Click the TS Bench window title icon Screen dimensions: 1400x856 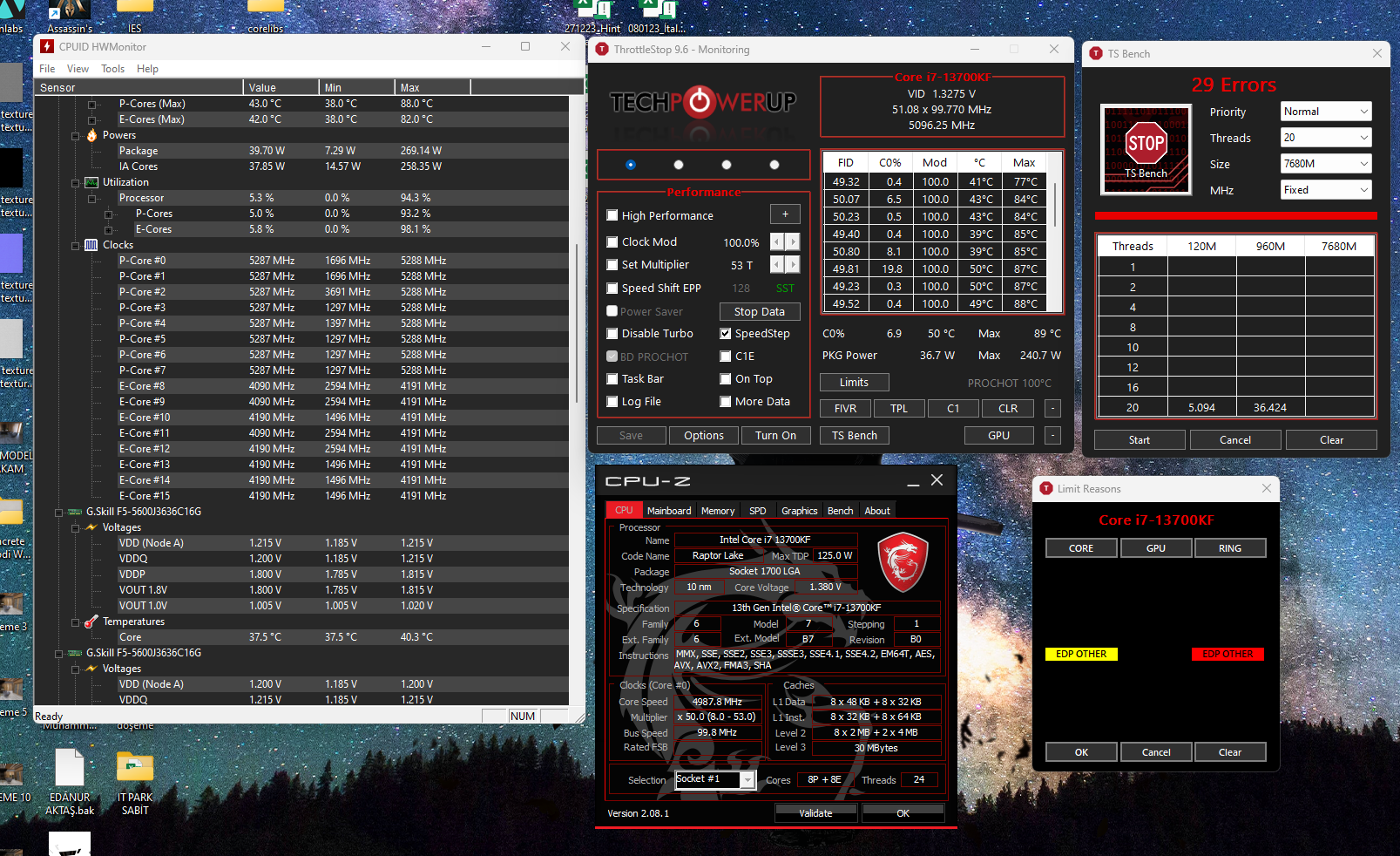1096,53
